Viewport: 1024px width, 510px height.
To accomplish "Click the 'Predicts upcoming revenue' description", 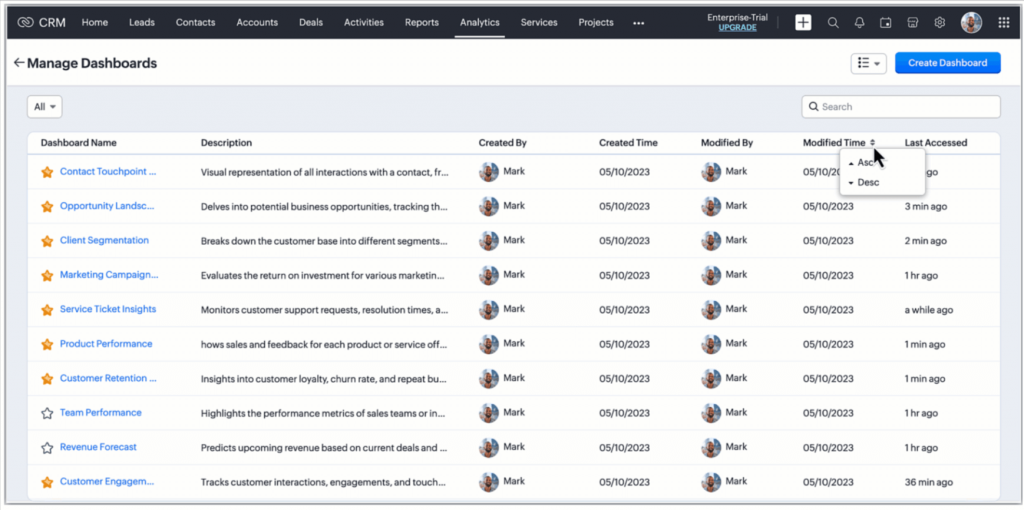I will [324, 448].
